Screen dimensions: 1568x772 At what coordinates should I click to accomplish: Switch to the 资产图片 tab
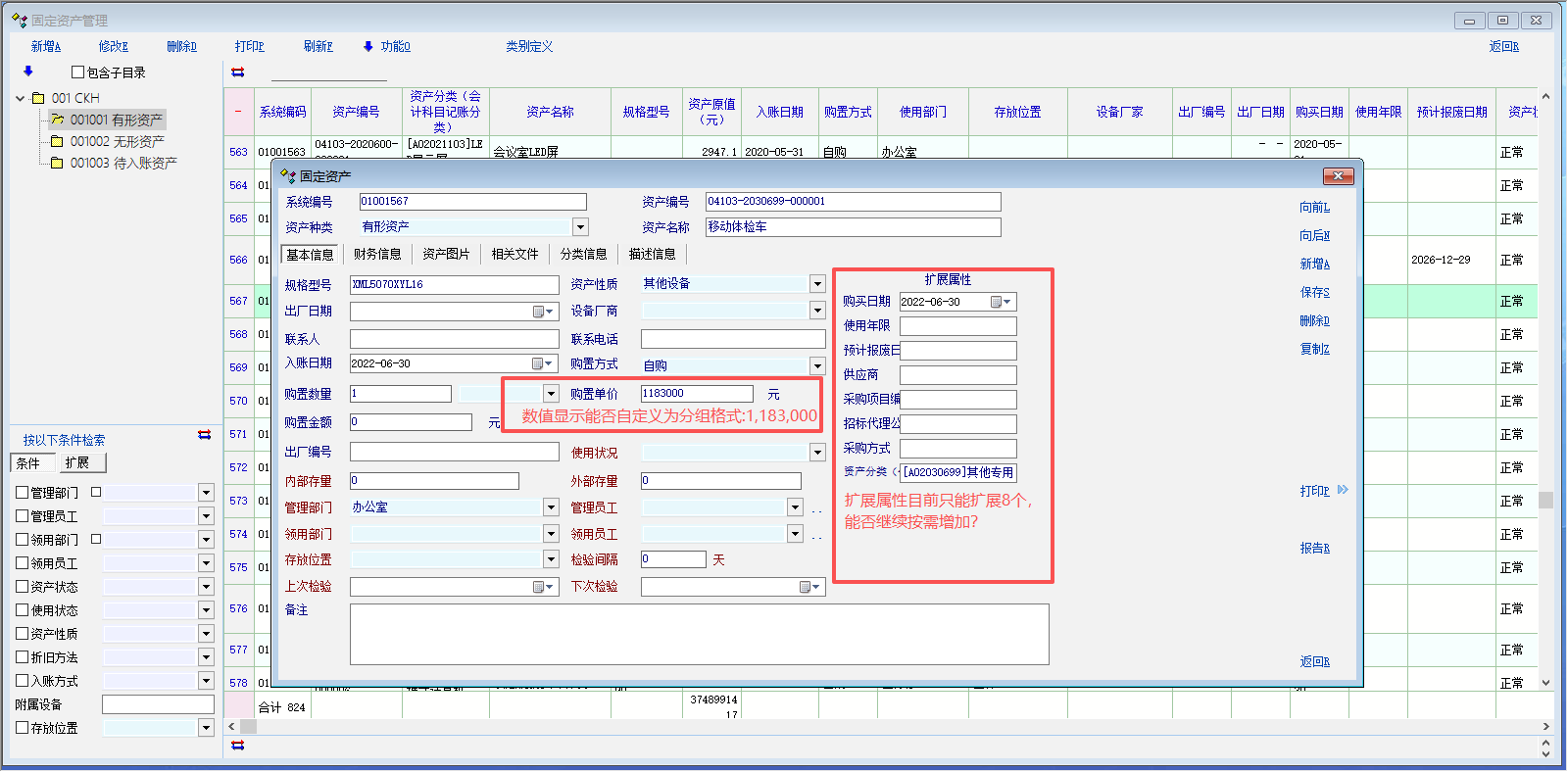point(446,255)
